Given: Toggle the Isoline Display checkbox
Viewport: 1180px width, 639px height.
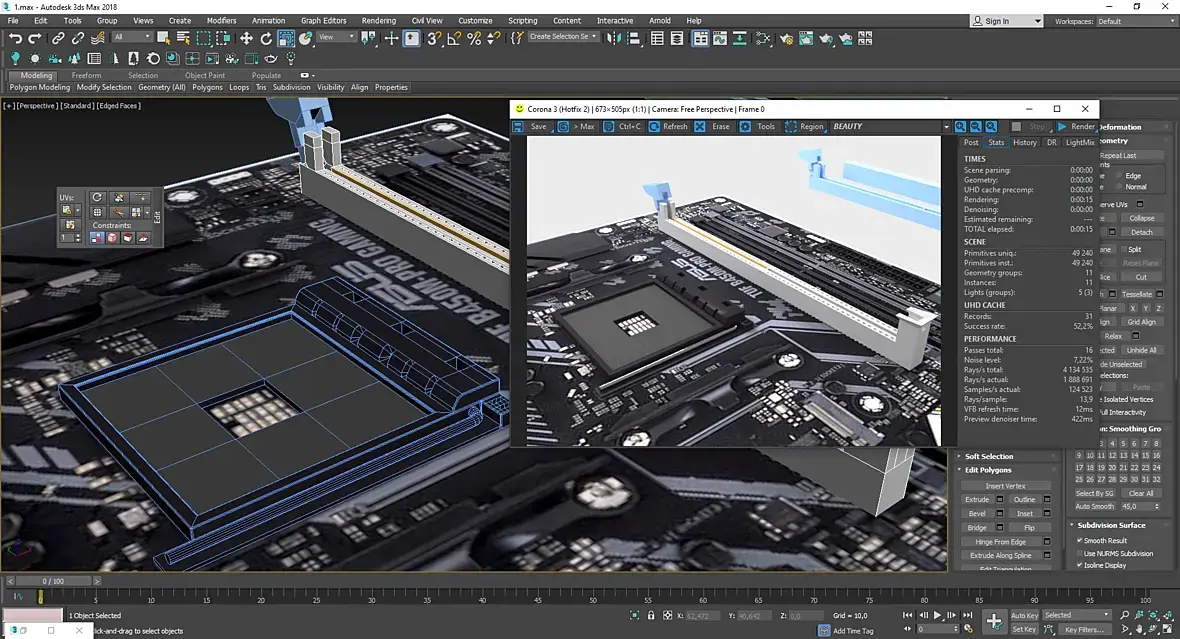Looking at the screenshot, I should coord(1079,565).
